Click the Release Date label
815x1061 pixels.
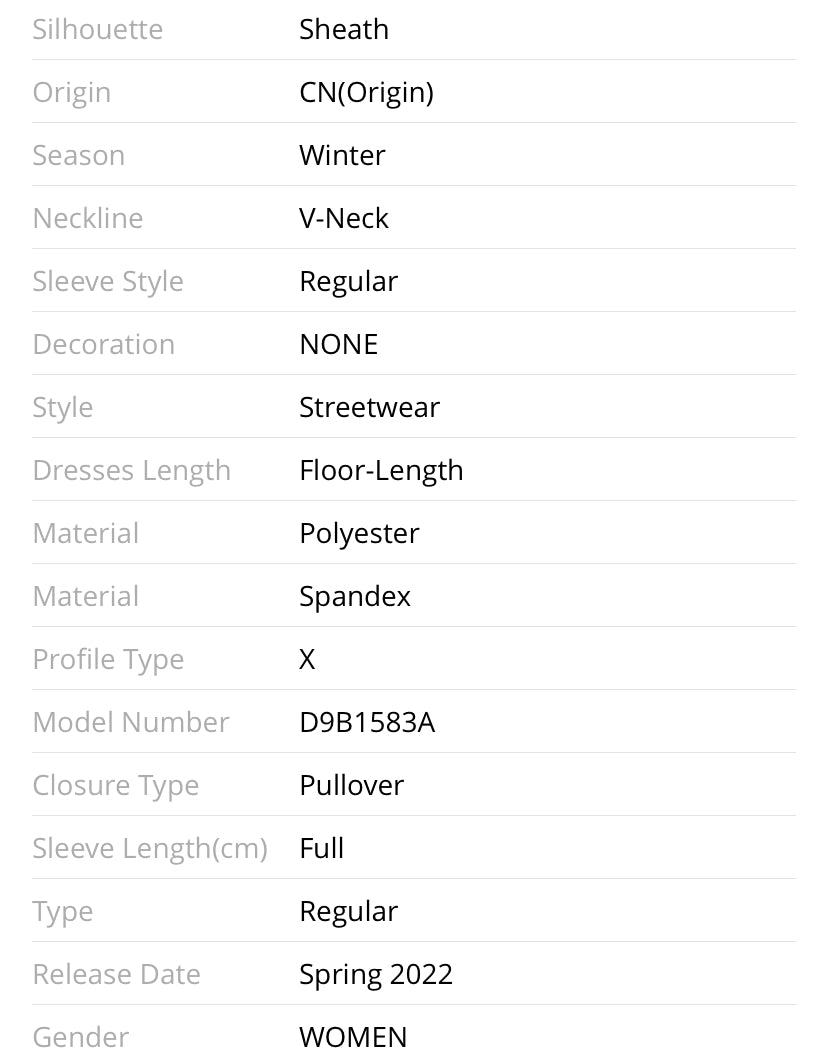(116, 974)
